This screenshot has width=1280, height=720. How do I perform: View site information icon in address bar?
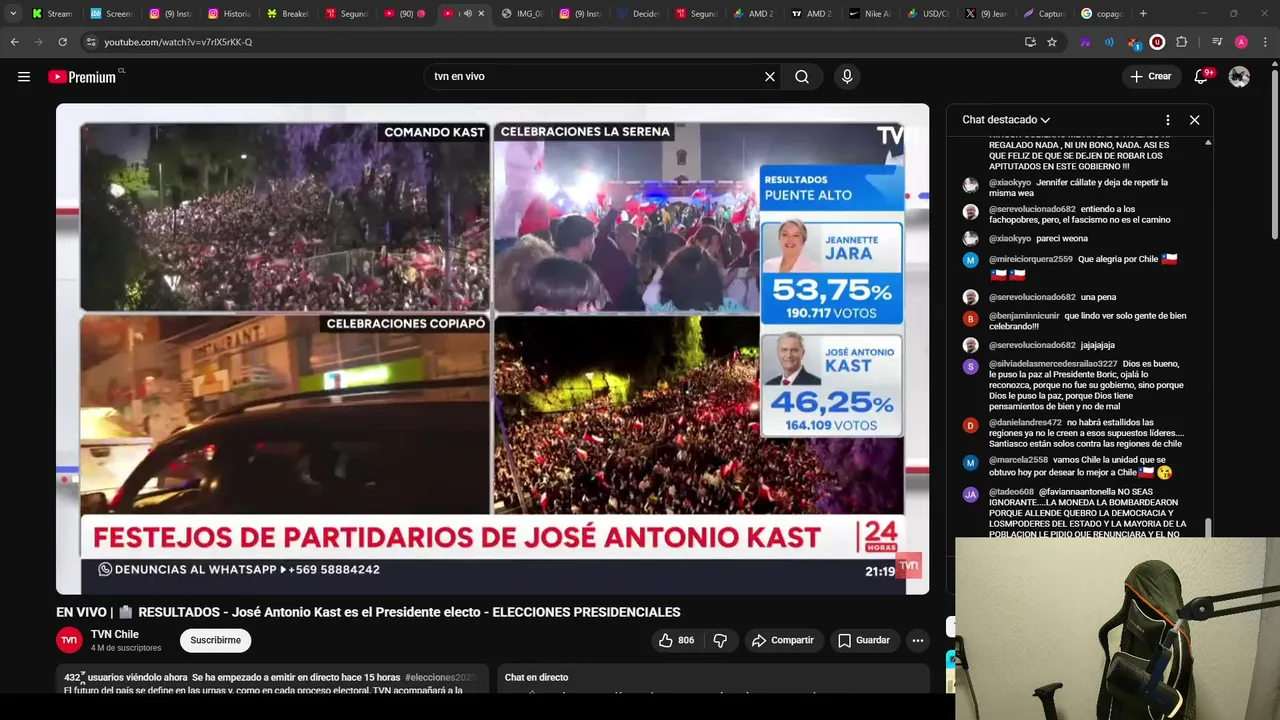[x=91, y=42]
